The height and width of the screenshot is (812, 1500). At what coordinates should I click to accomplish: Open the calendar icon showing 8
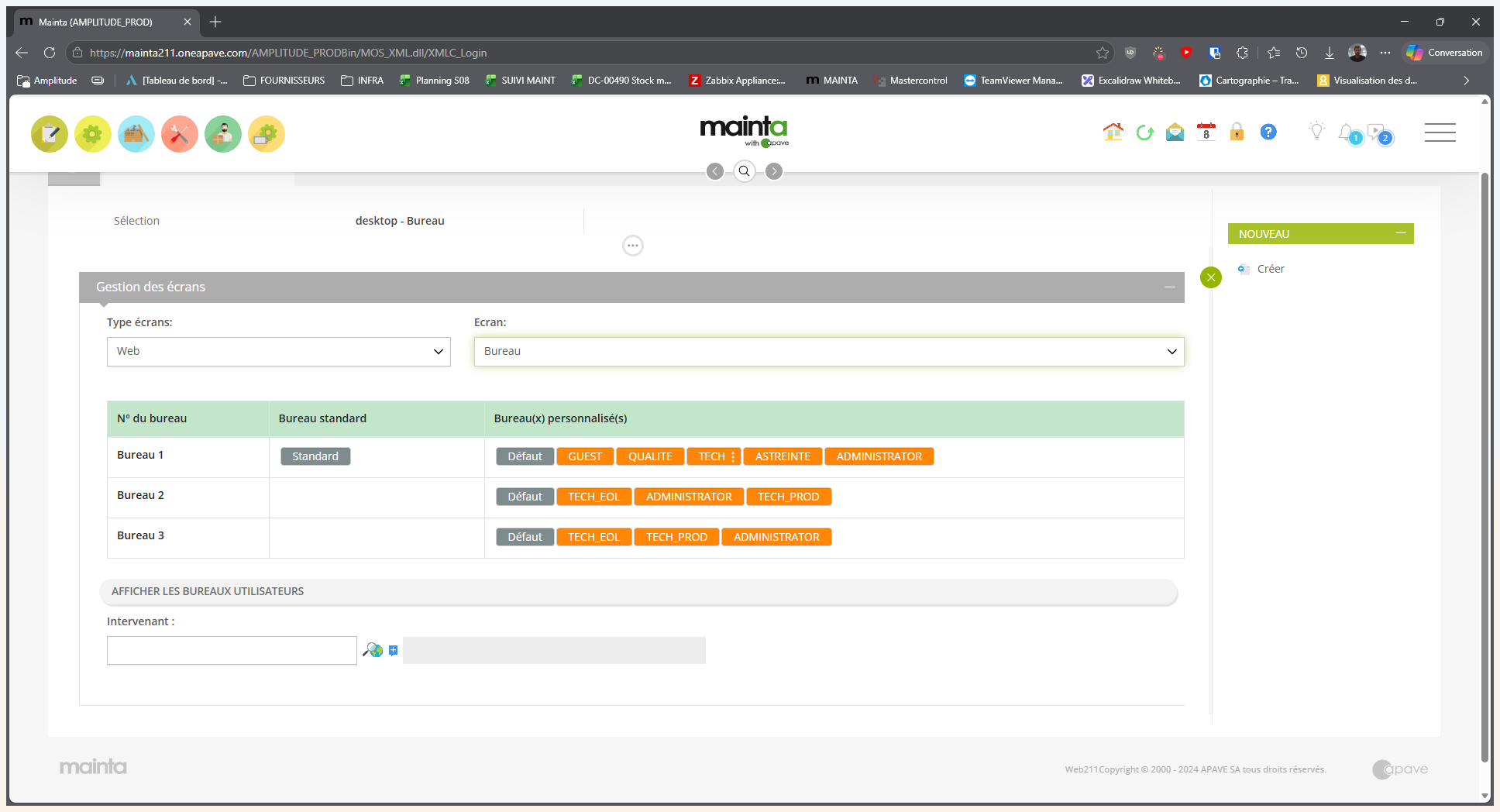click(x=1206, y=132)
